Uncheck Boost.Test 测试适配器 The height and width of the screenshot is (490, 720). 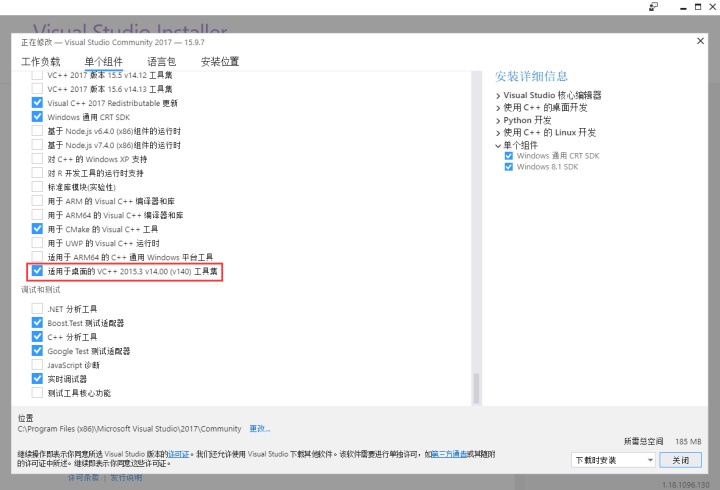tap(37, 322)
